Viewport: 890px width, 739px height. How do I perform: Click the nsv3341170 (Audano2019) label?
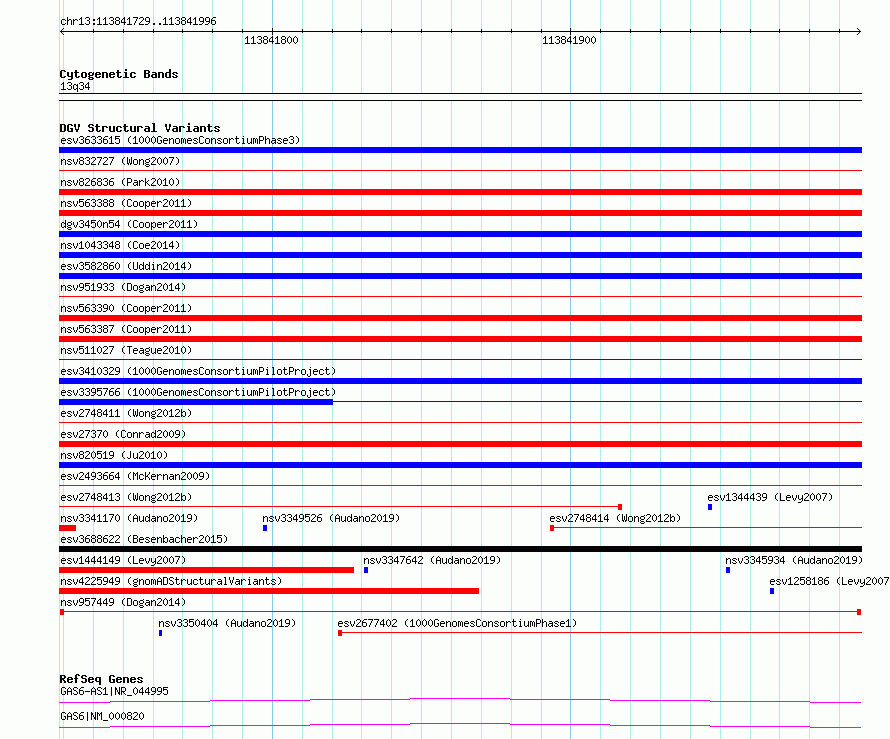tap(129, 518)
